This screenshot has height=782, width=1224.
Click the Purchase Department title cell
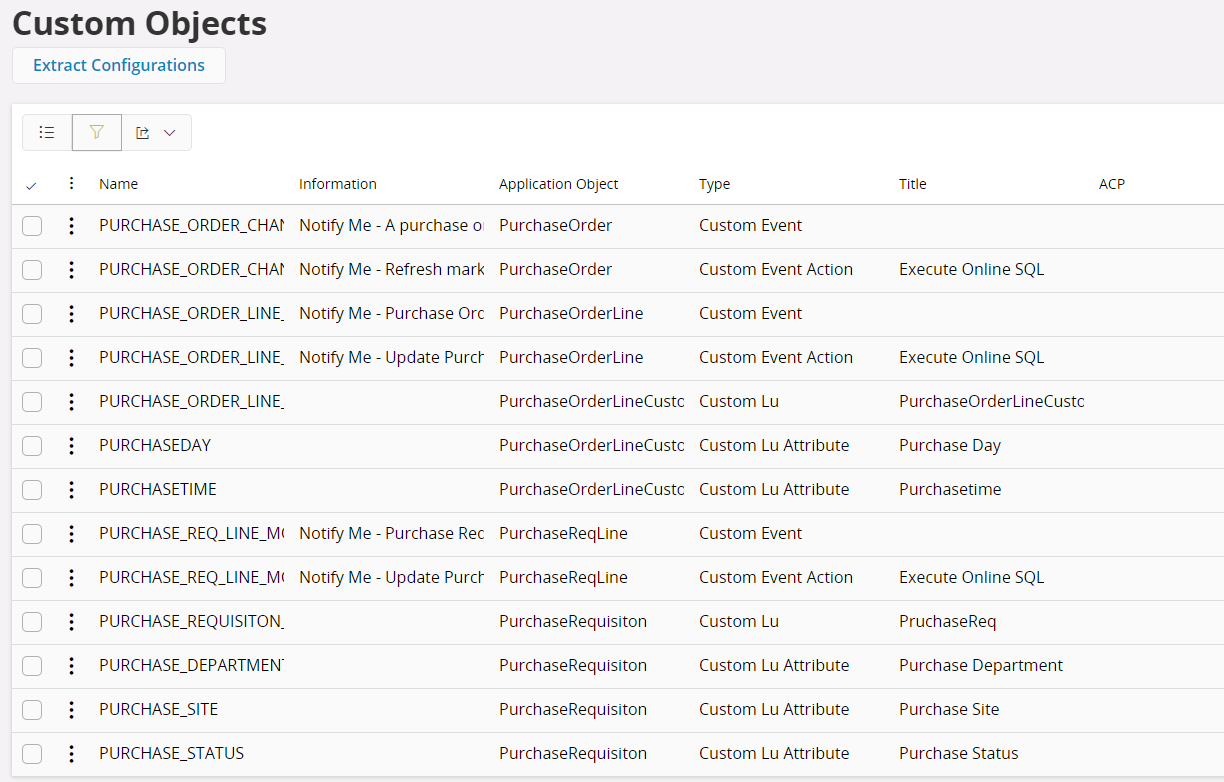point(980,666)
